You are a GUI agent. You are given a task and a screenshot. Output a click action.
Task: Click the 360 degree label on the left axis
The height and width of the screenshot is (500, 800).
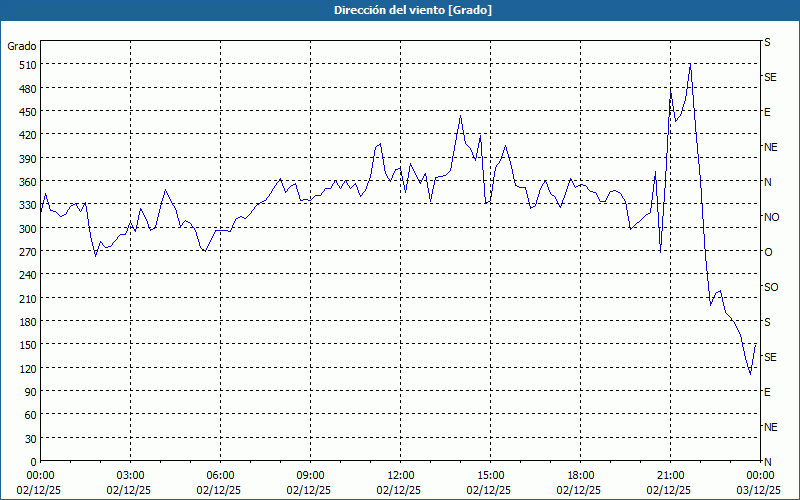pos(25,182)
